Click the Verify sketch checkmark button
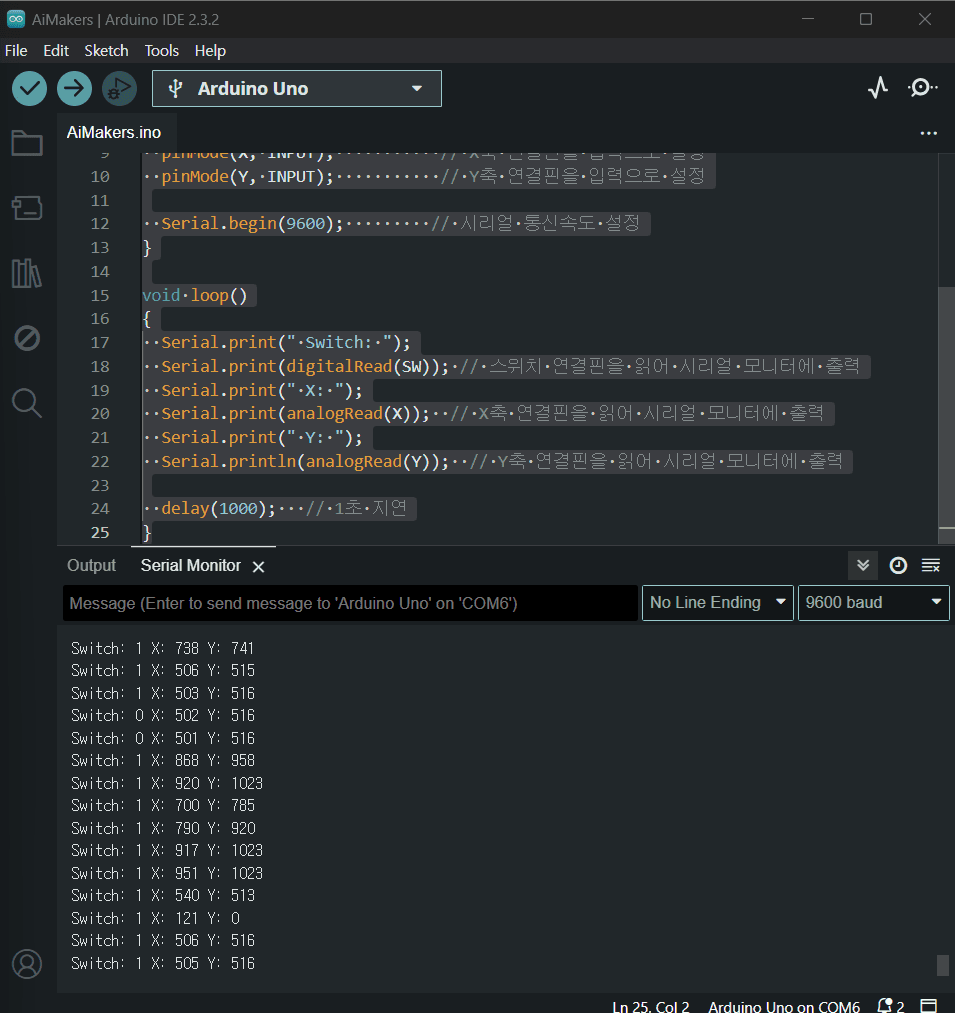The width and height of the screenshot is (955, 1013). point(29,88)
